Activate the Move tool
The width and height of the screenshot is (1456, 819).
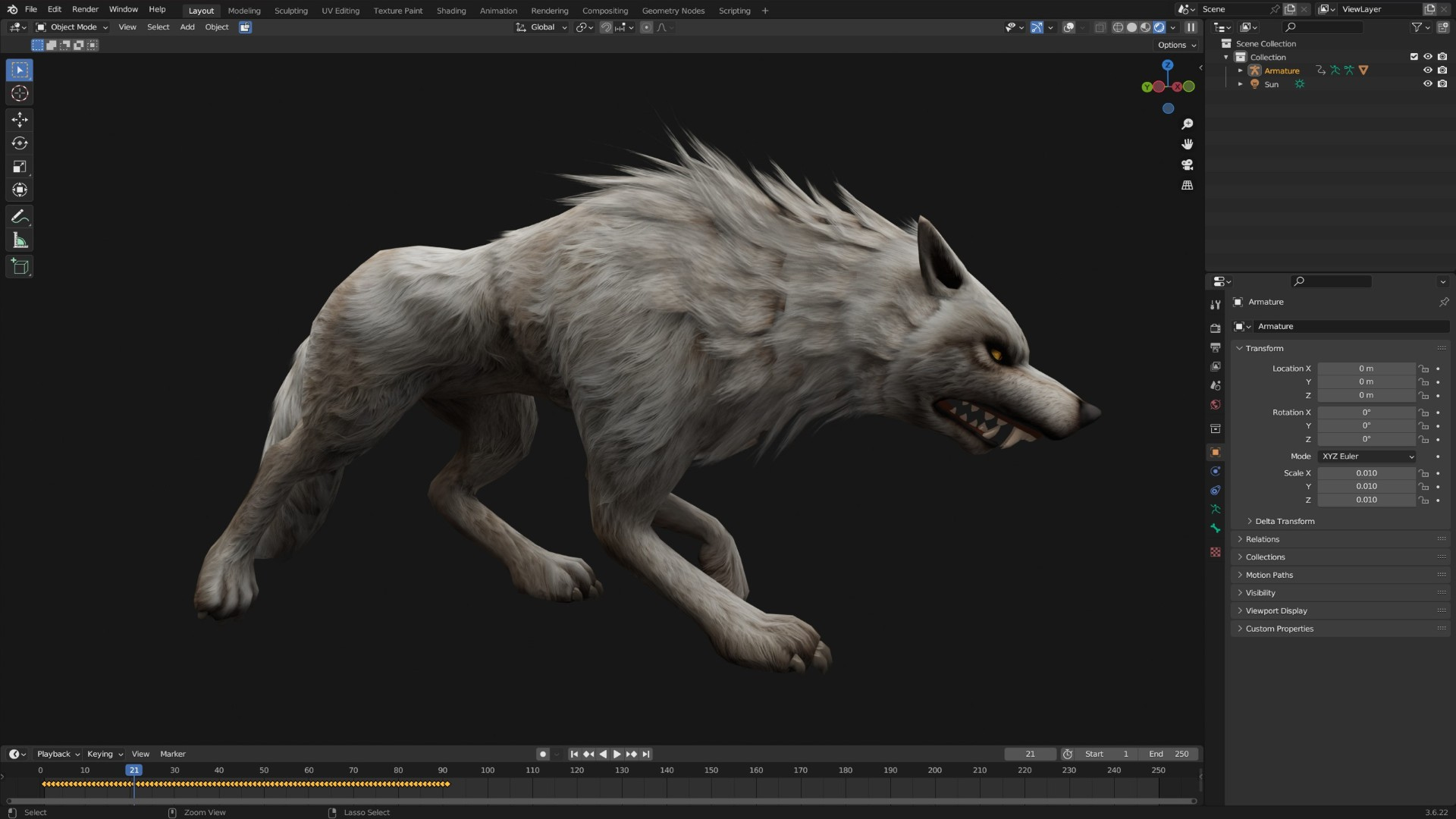pos(20,119)
